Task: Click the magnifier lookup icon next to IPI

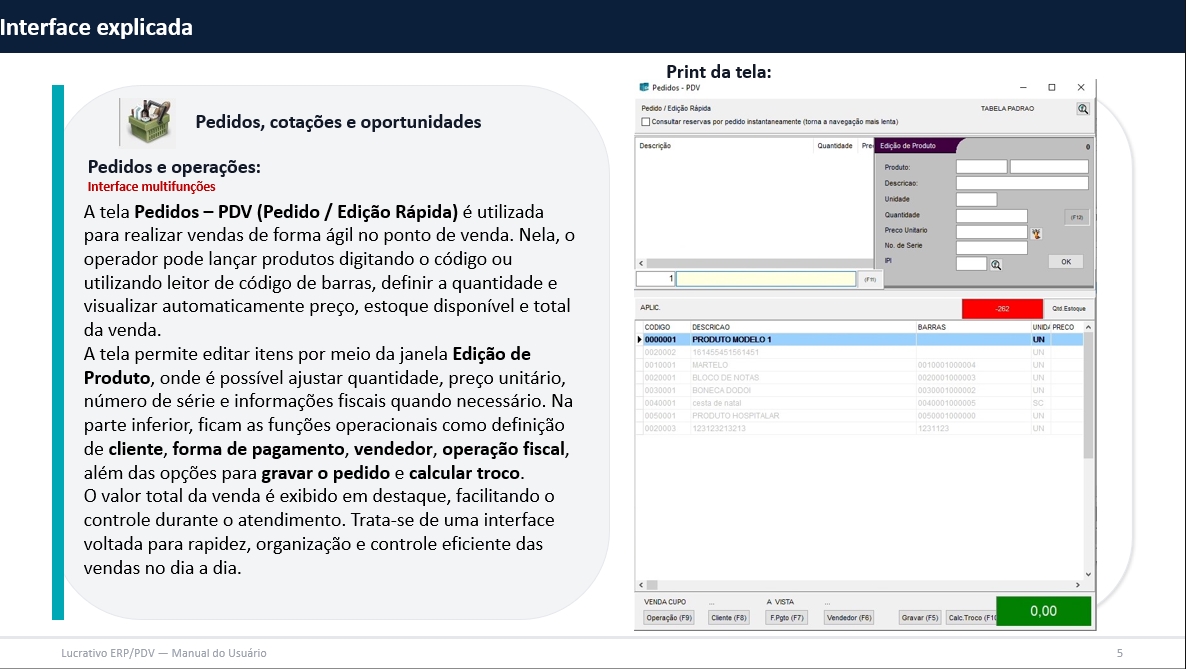Action: point(996,264)
